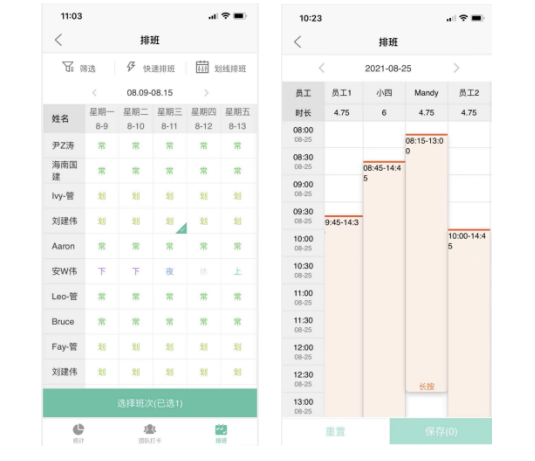This screenshot has height=461, width=535.
Task: Go to the day after 2021-08-25
Action: pos(456,68)
